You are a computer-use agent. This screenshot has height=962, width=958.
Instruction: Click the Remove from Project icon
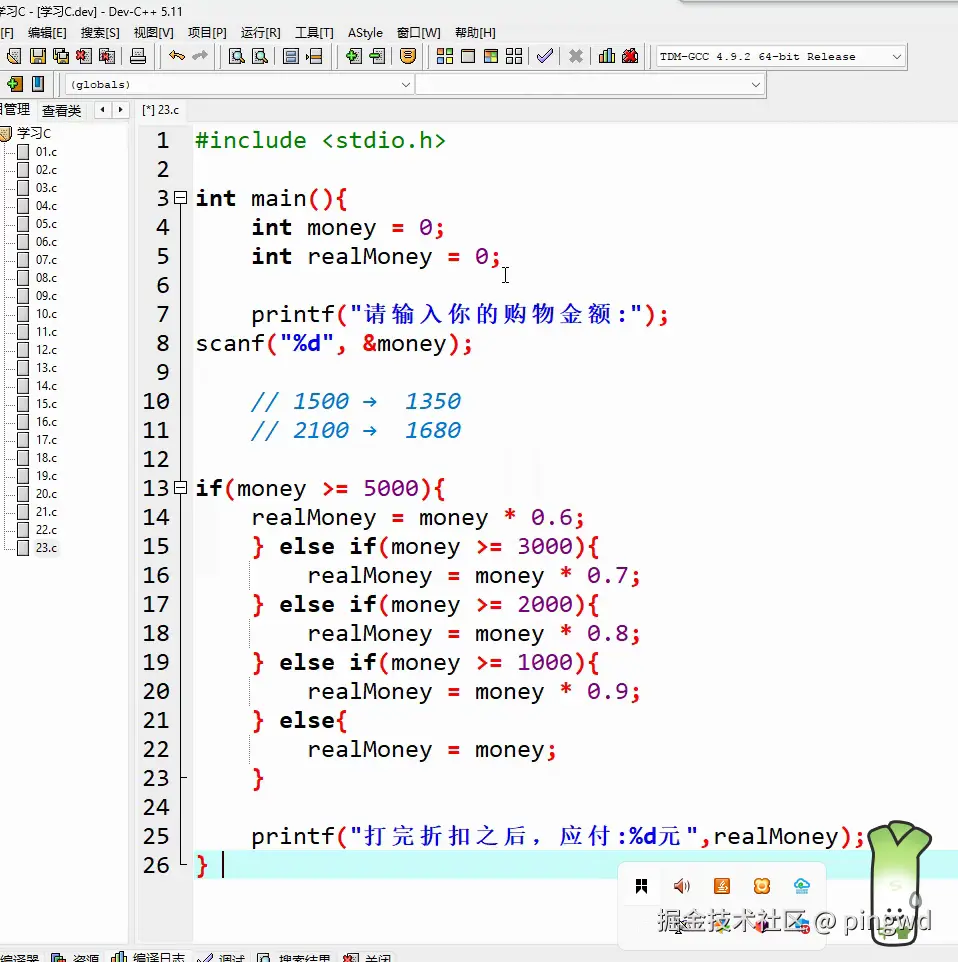tap(377, 56)
